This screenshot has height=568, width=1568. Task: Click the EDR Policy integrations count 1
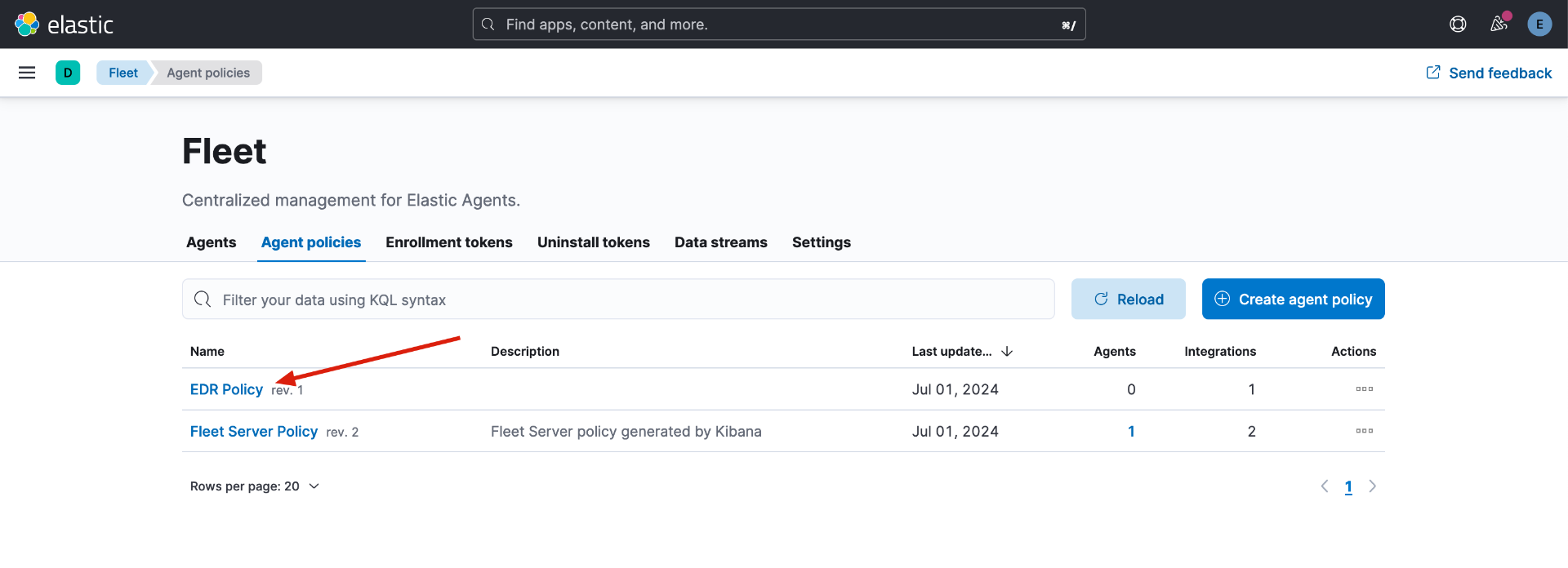[1251, 389]
